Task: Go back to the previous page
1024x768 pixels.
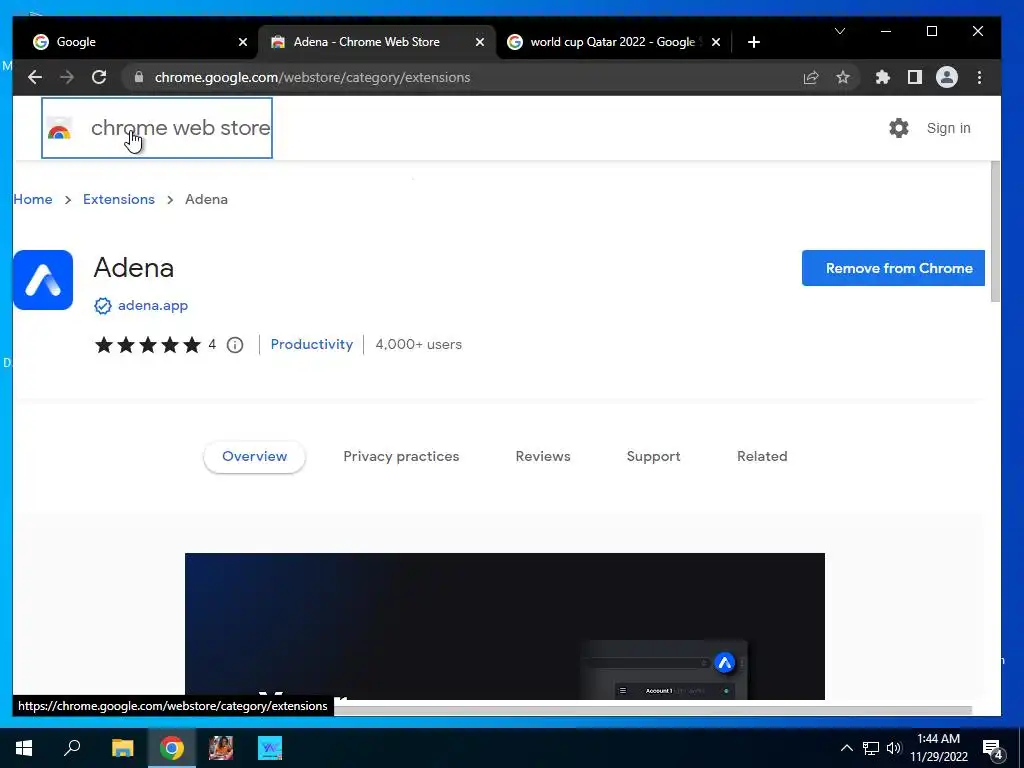Action: [x=35, y=77]
